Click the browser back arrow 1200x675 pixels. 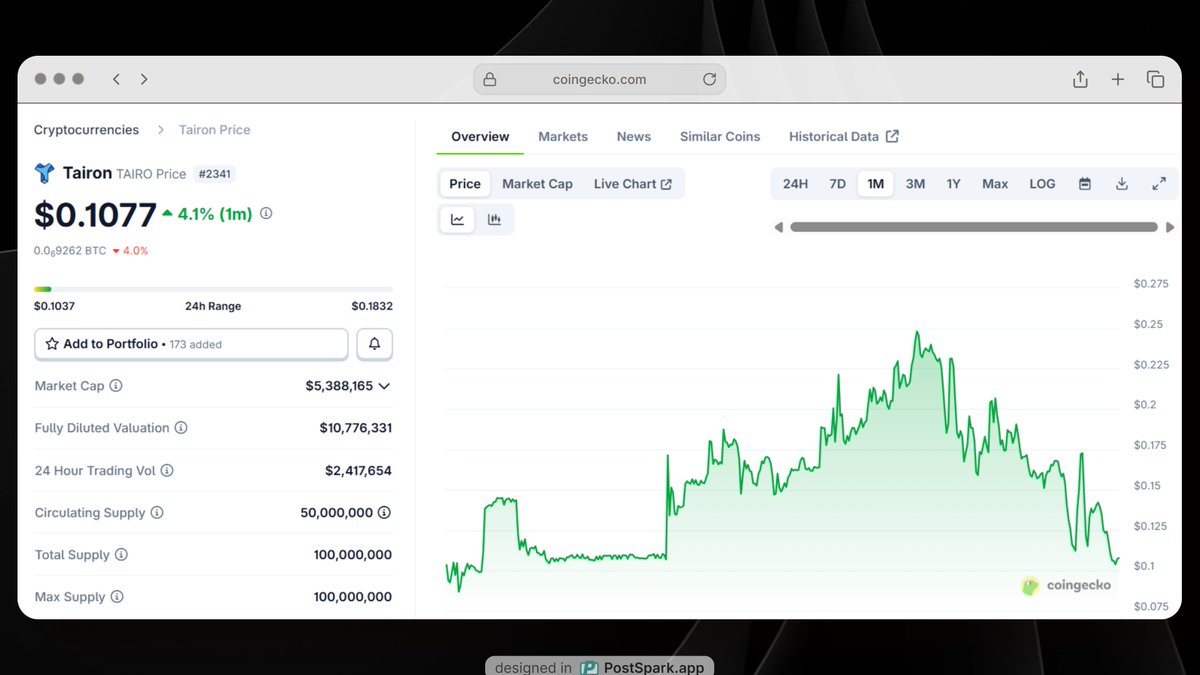point(116,79)
